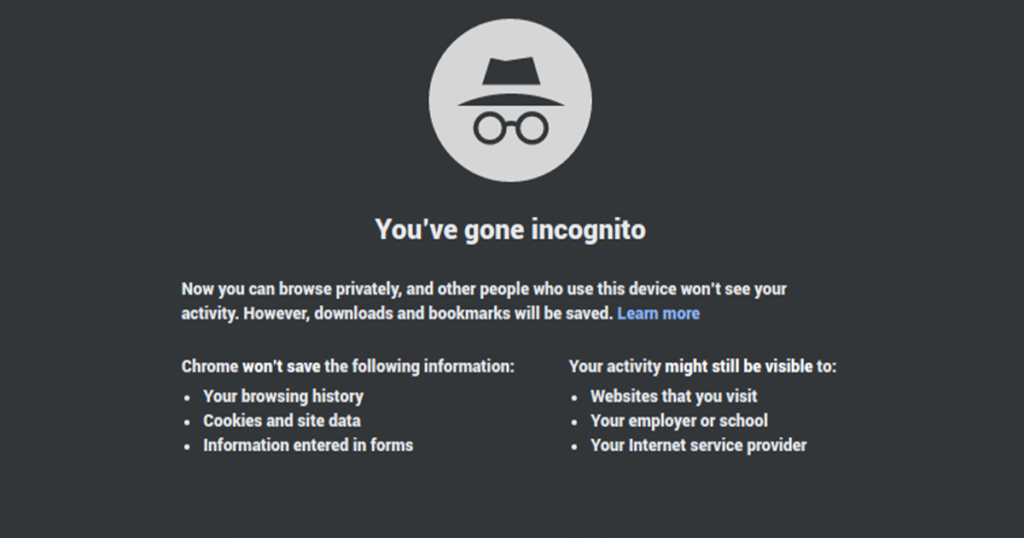This screenshot has width=1024, height=538.
Task: Click the "You've gone incognito" heading
Action: (x=510, y=229)
